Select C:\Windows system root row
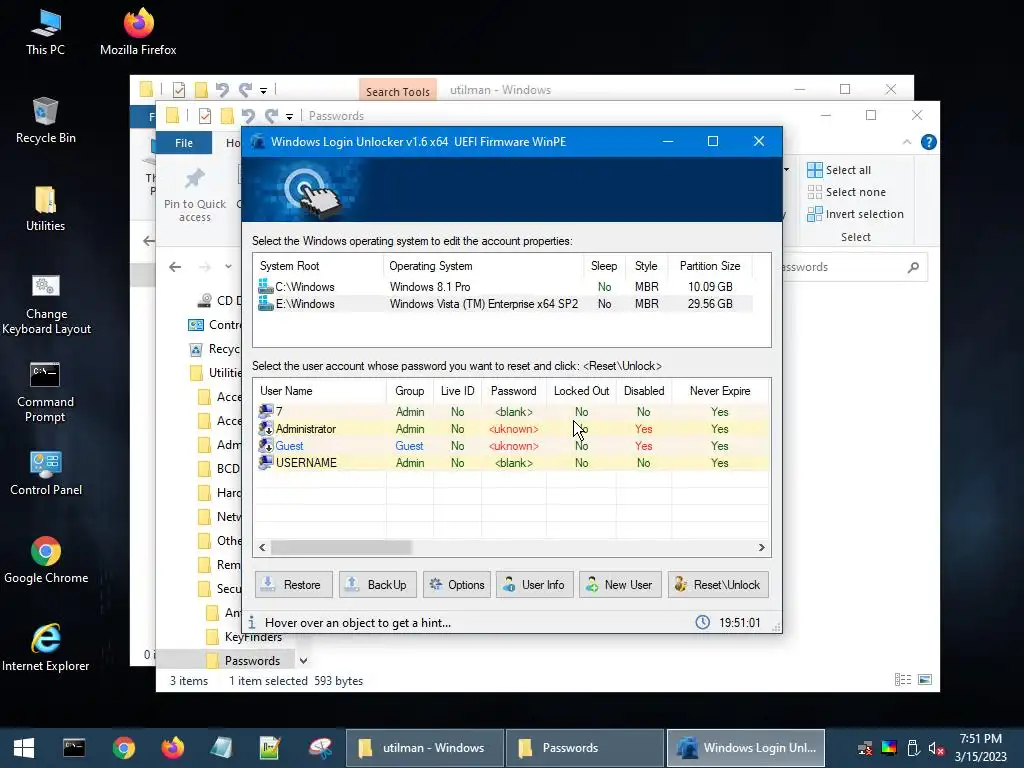Viewport: 1024px width, 768px height. click(x=505, y=287)
